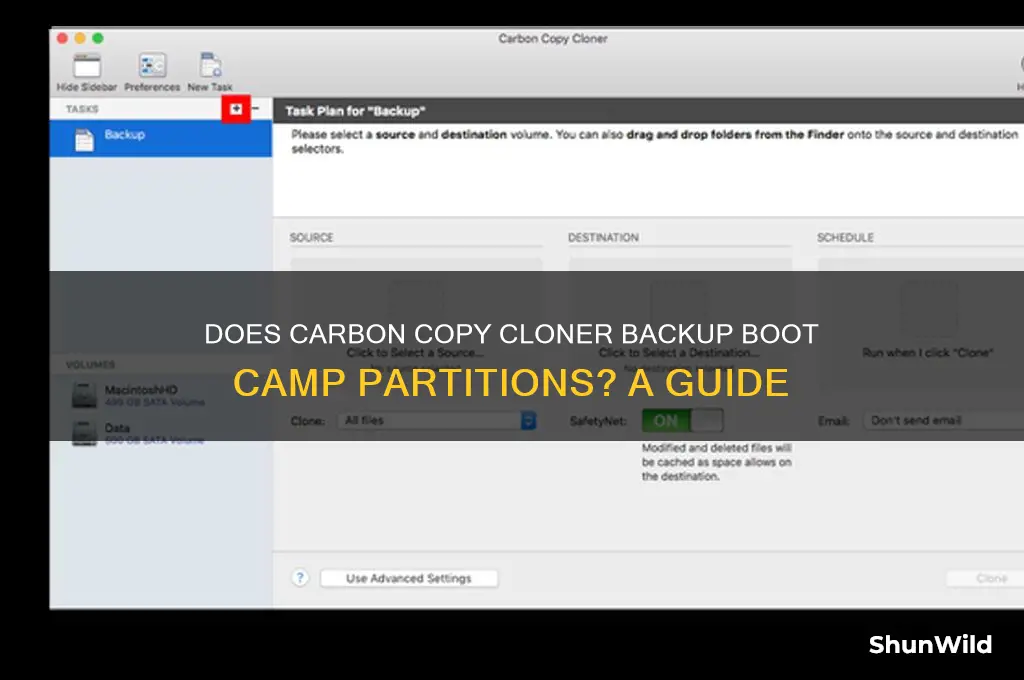Click the MacintoshHD drive icon

(x=84, y=395)
